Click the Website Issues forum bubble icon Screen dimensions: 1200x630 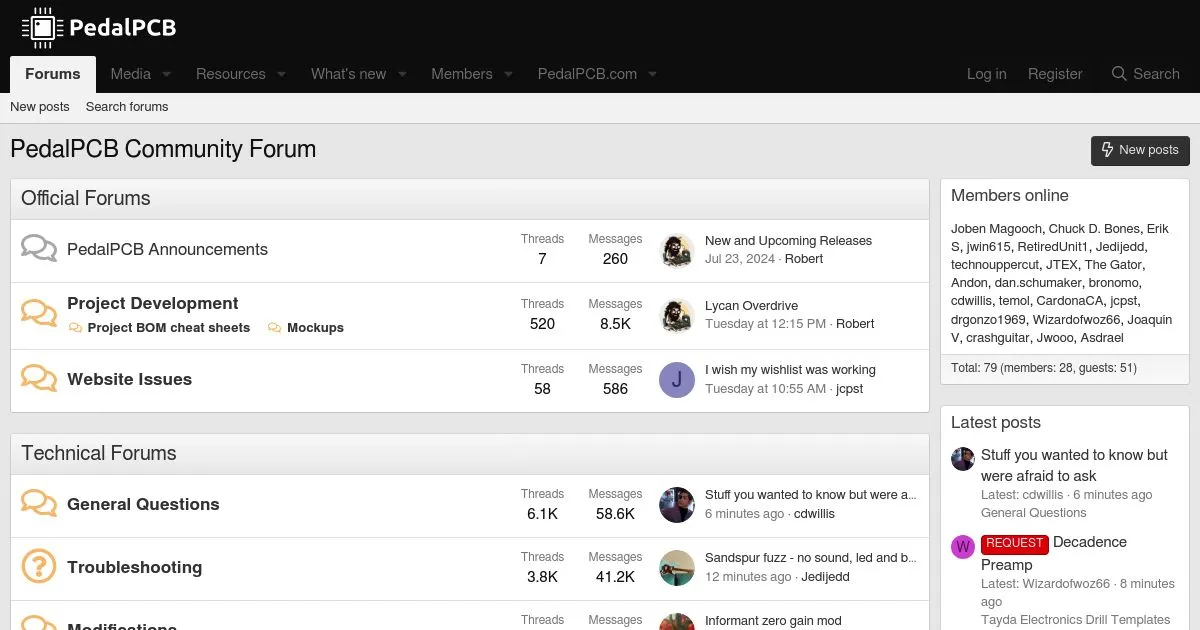[x=39, y=378]
